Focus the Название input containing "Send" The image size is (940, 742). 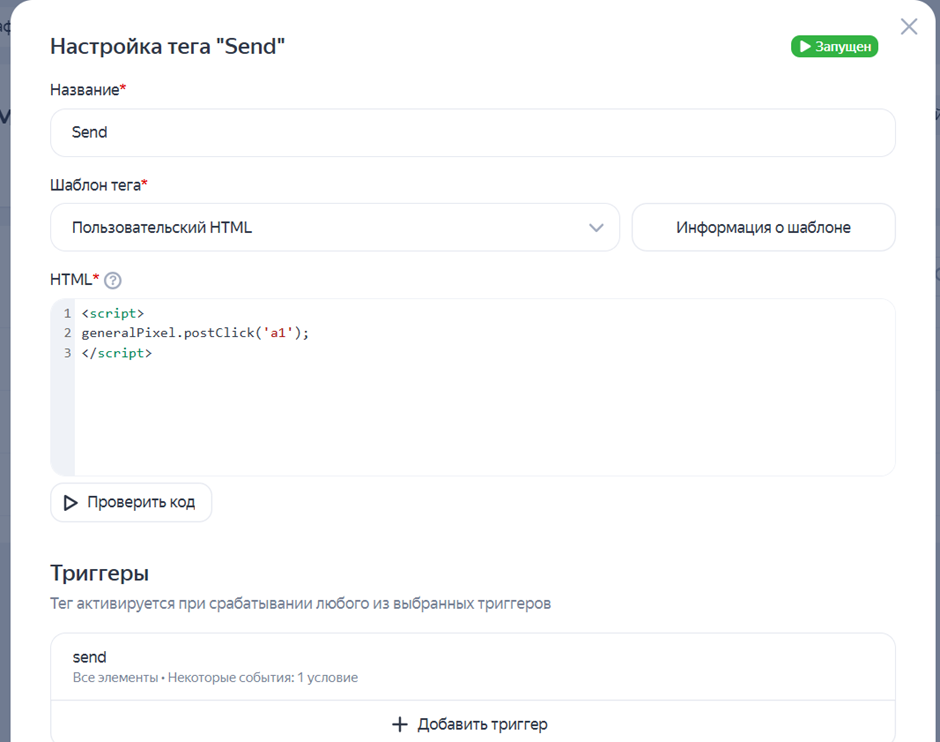click(x=472, y=132)
